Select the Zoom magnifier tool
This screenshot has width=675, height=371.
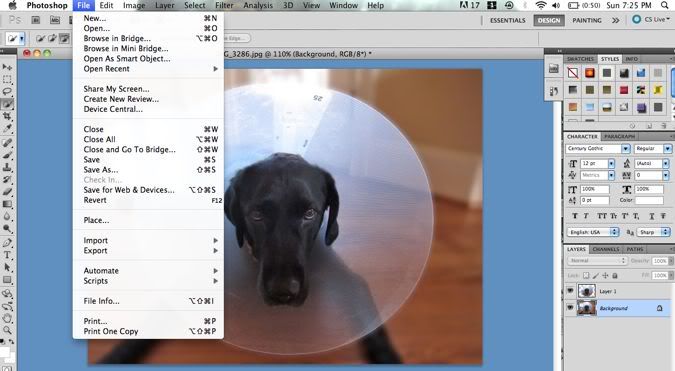click(7, 330)
